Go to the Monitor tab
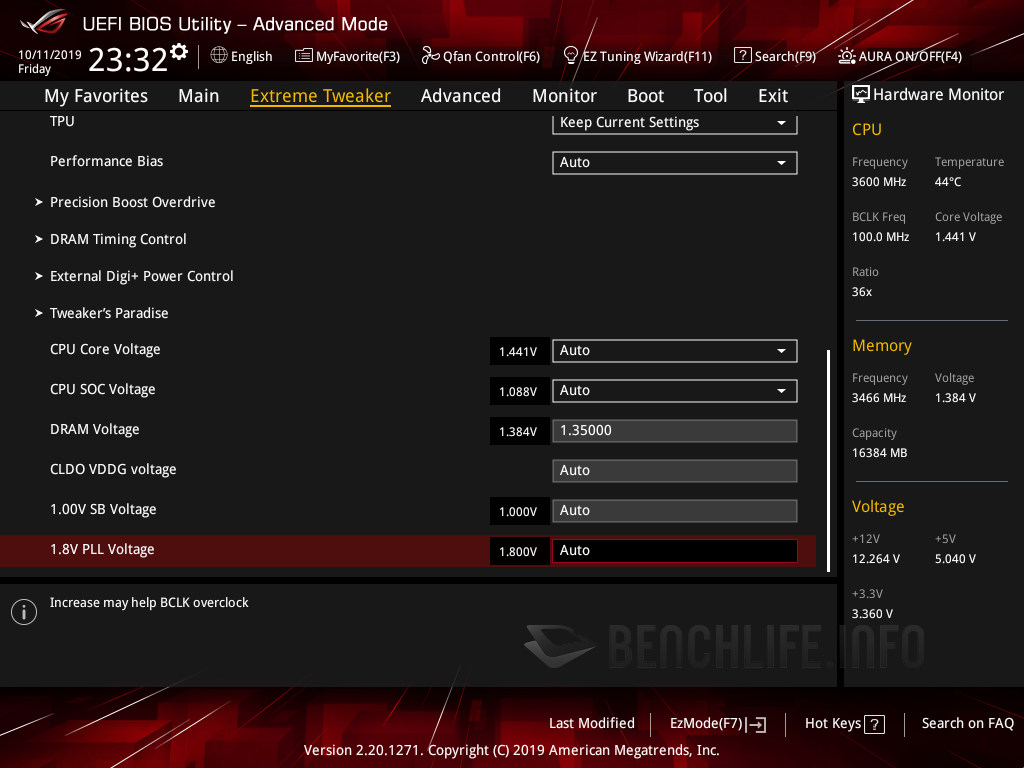This screenshot has width=1024, height=768. [564, 96]
